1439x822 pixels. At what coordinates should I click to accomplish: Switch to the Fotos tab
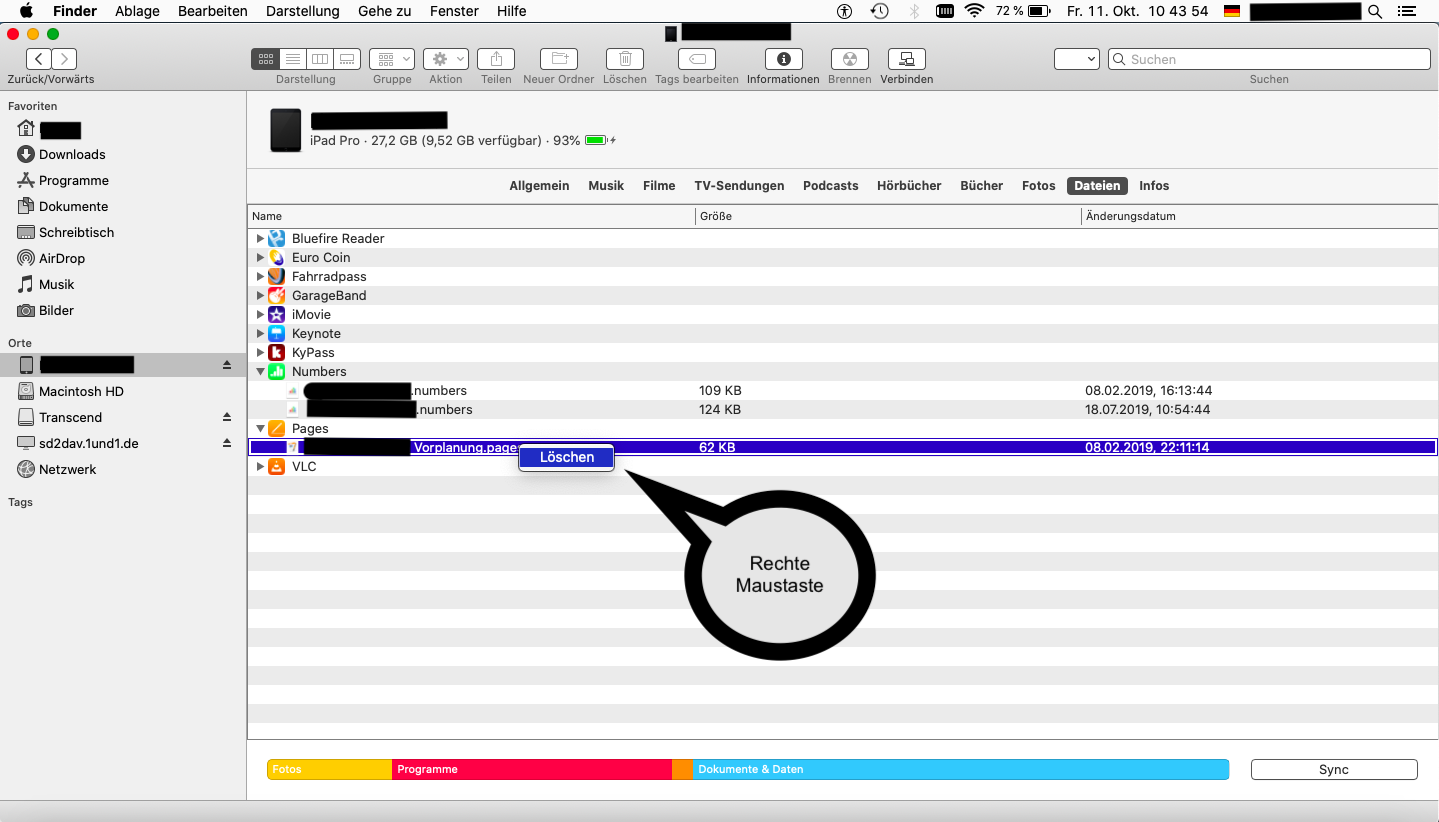coord(1039,185)
